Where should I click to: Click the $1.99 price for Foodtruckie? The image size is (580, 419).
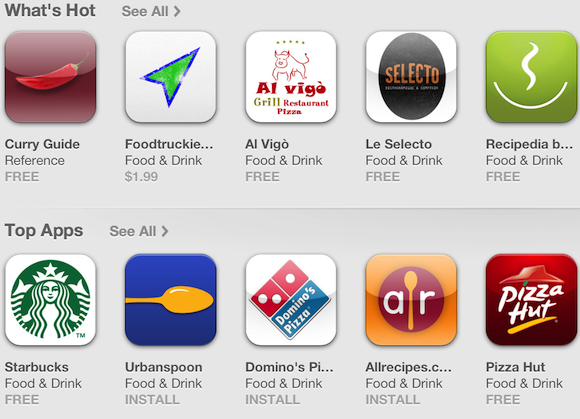click(141, 177)
